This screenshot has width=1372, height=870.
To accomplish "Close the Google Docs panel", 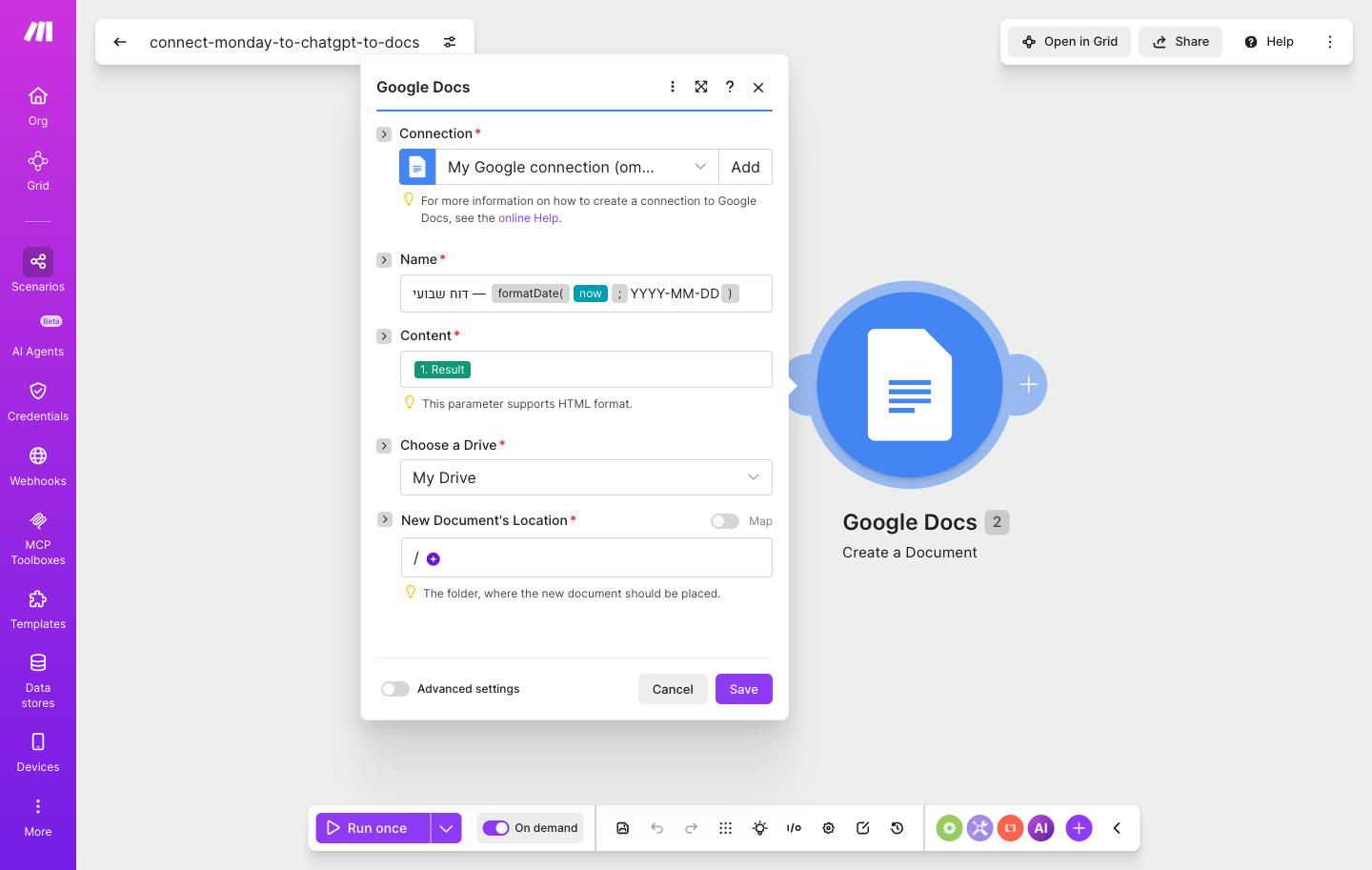I will (x=758, y=87).
